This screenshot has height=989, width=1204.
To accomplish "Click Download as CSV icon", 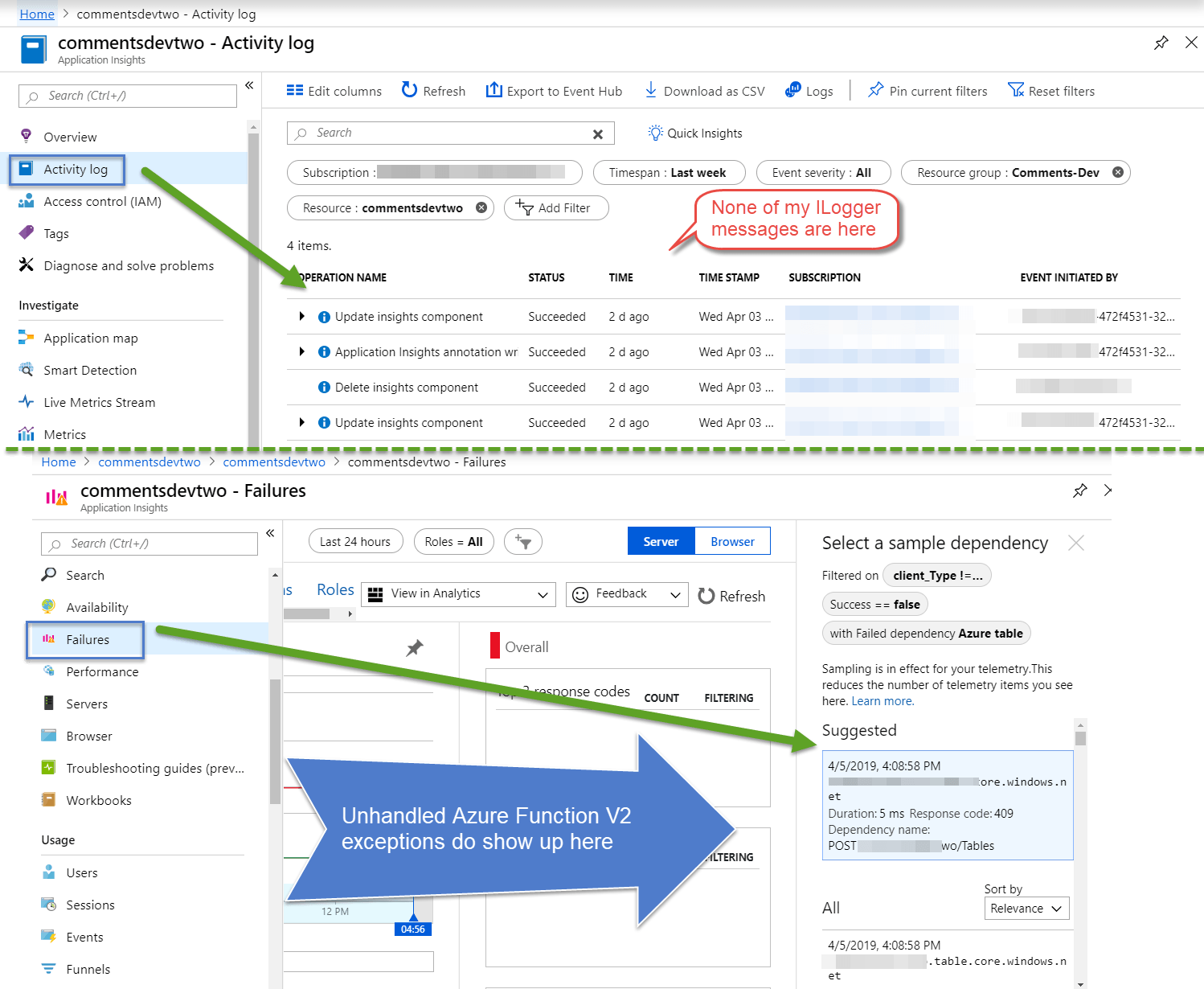I will (651, 90).
